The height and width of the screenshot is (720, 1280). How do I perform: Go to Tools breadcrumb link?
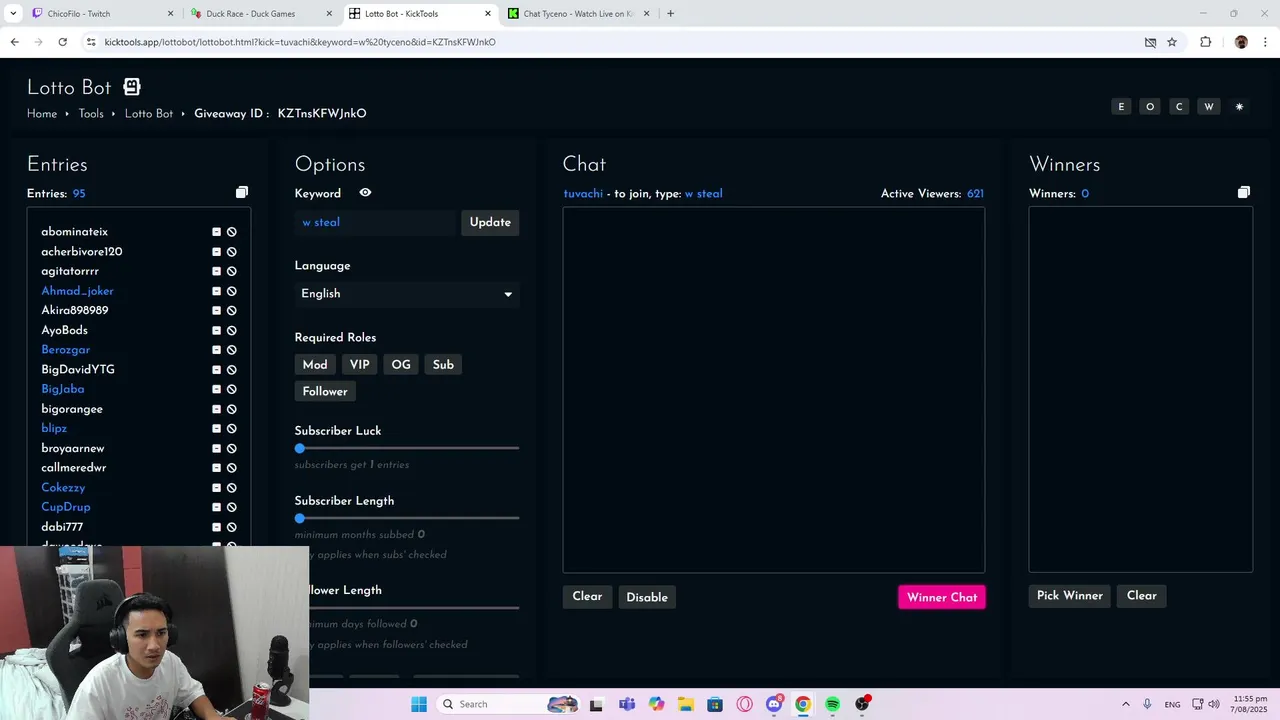(91, 114)
